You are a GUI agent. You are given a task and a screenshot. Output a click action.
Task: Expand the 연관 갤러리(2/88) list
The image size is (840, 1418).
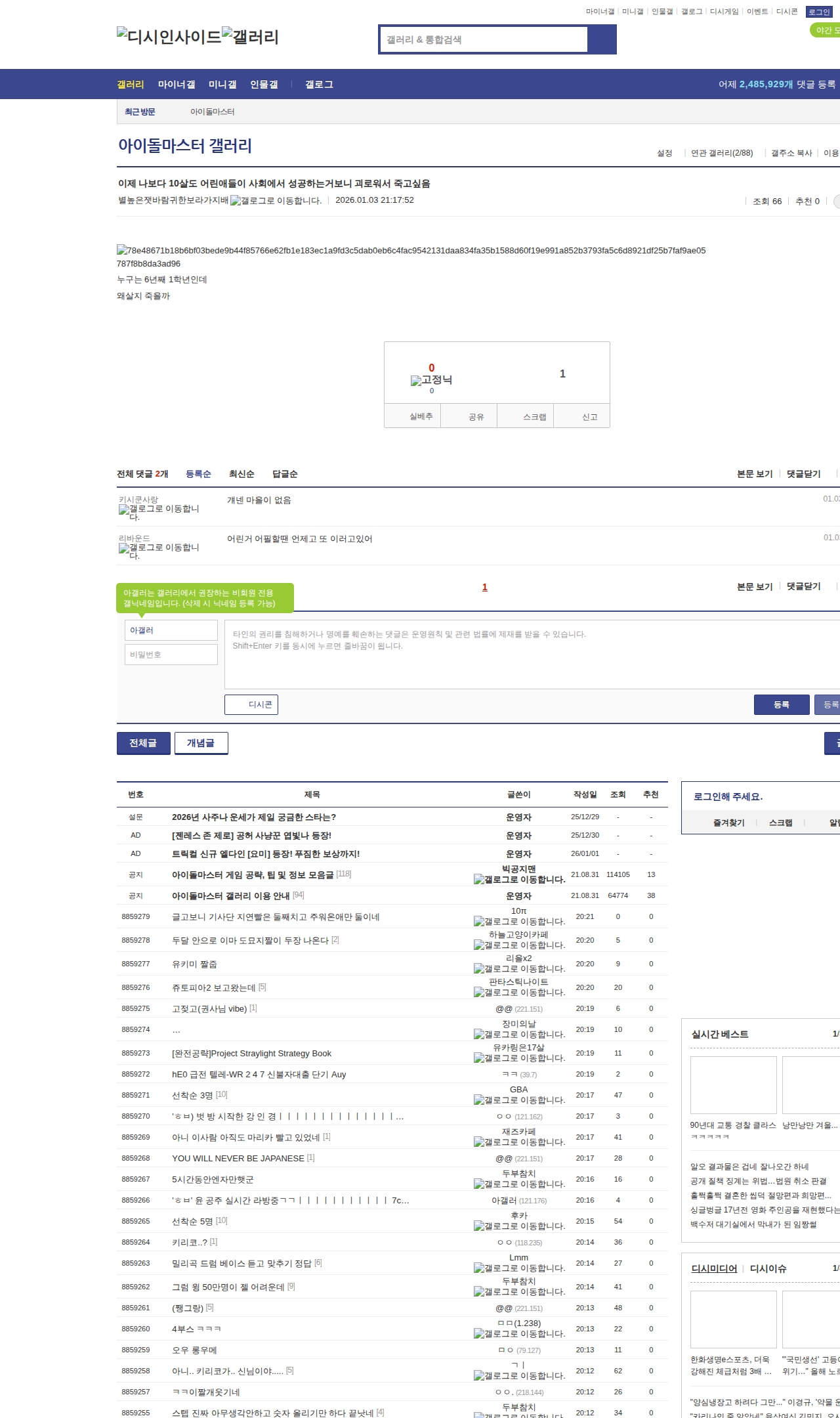721,153
